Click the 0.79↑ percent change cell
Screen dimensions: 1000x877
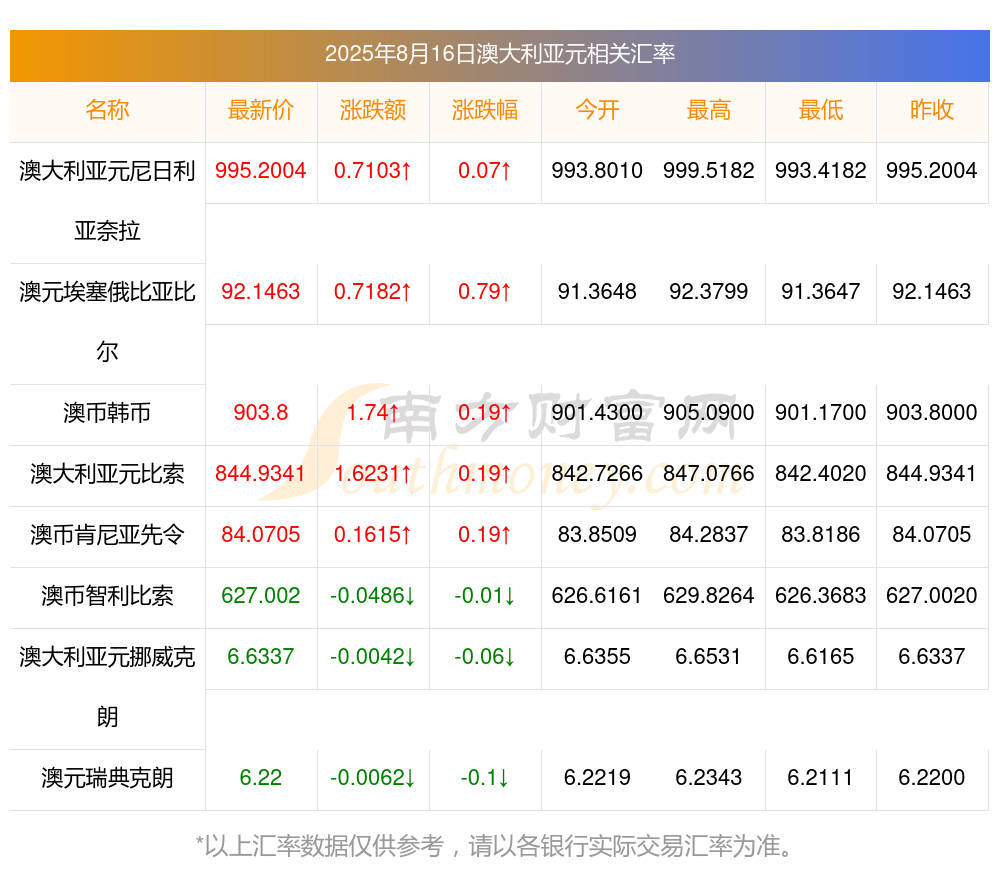coord(485,292)
